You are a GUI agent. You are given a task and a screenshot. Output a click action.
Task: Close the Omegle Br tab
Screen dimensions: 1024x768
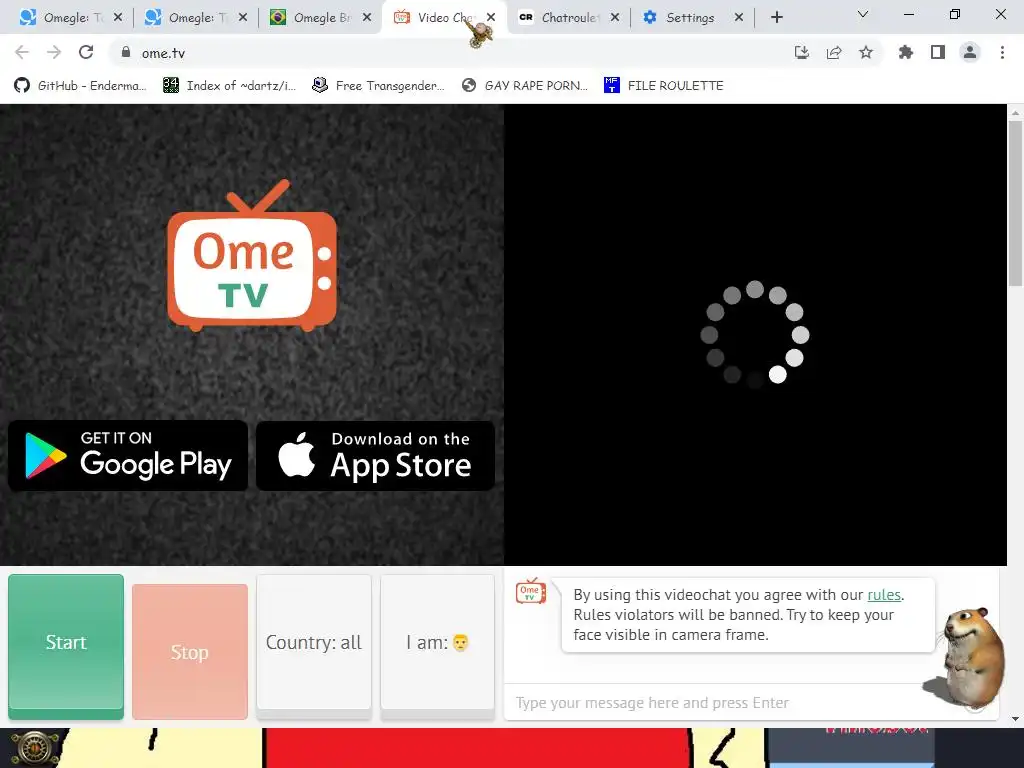coord(367,18)
